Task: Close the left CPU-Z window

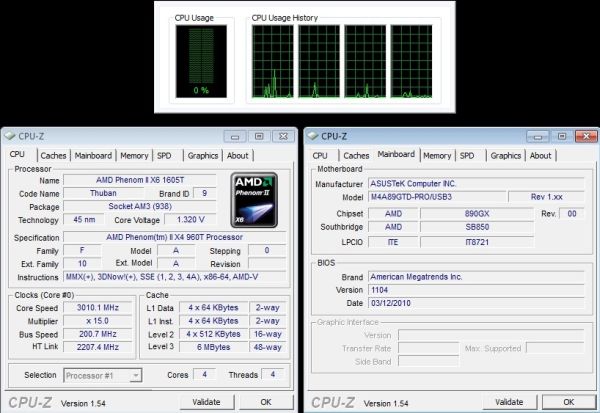Action: point(283,137)
